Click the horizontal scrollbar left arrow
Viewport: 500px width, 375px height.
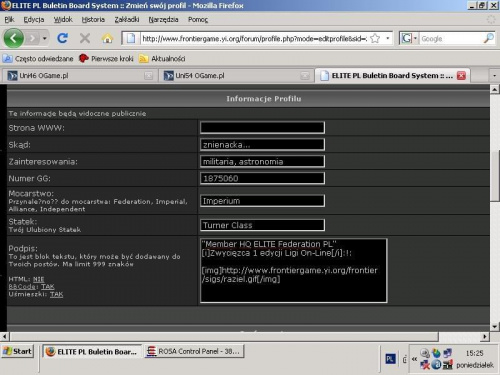click(4, 337)
